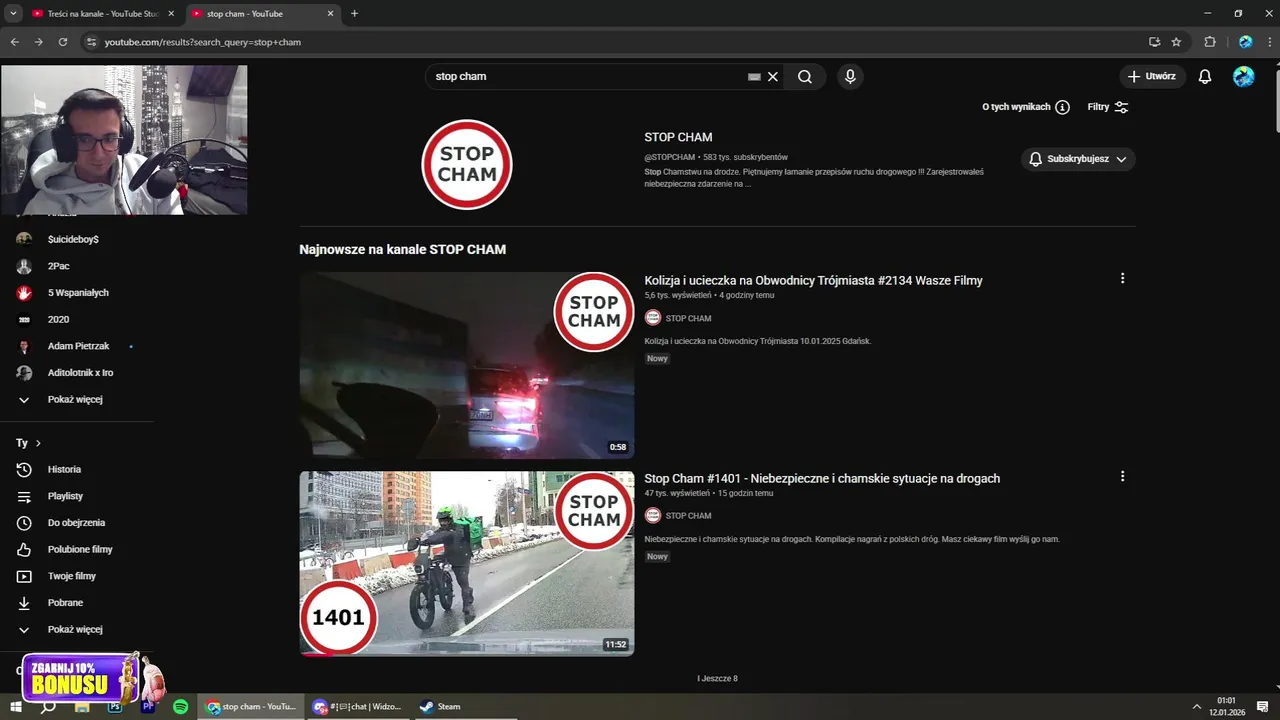This screenshot has height=720, width=1280.
Task: Switch to the Discord chat taskbar window
Action: [x=356, y=706]
